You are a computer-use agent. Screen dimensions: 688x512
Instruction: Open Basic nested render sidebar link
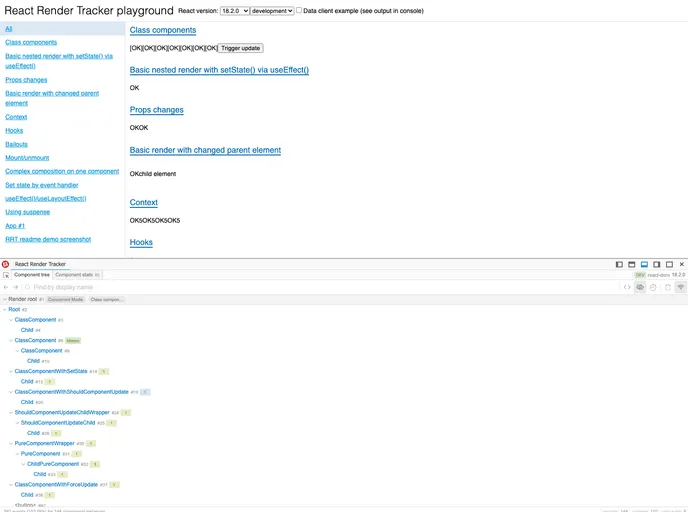point(59,61)
